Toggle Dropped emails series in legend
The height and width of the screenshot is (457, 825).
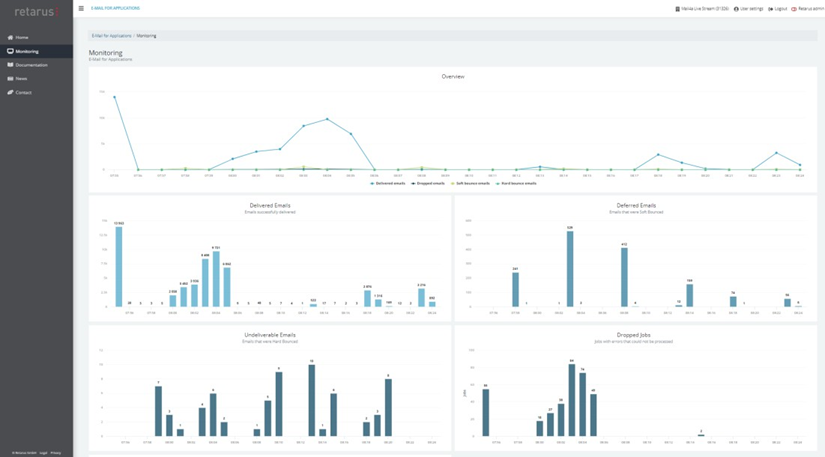coord(429,183)
